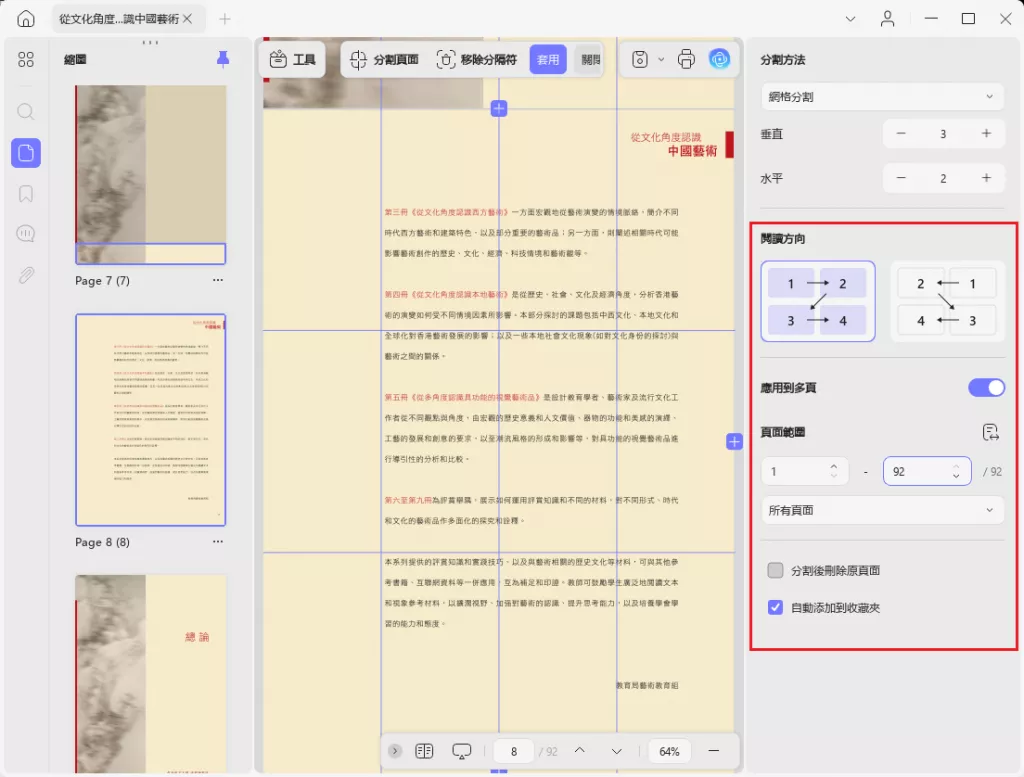Click the save document icon
Image resolution: width=1024 pixels, height=777 pixels.
(x=640, y=59)
